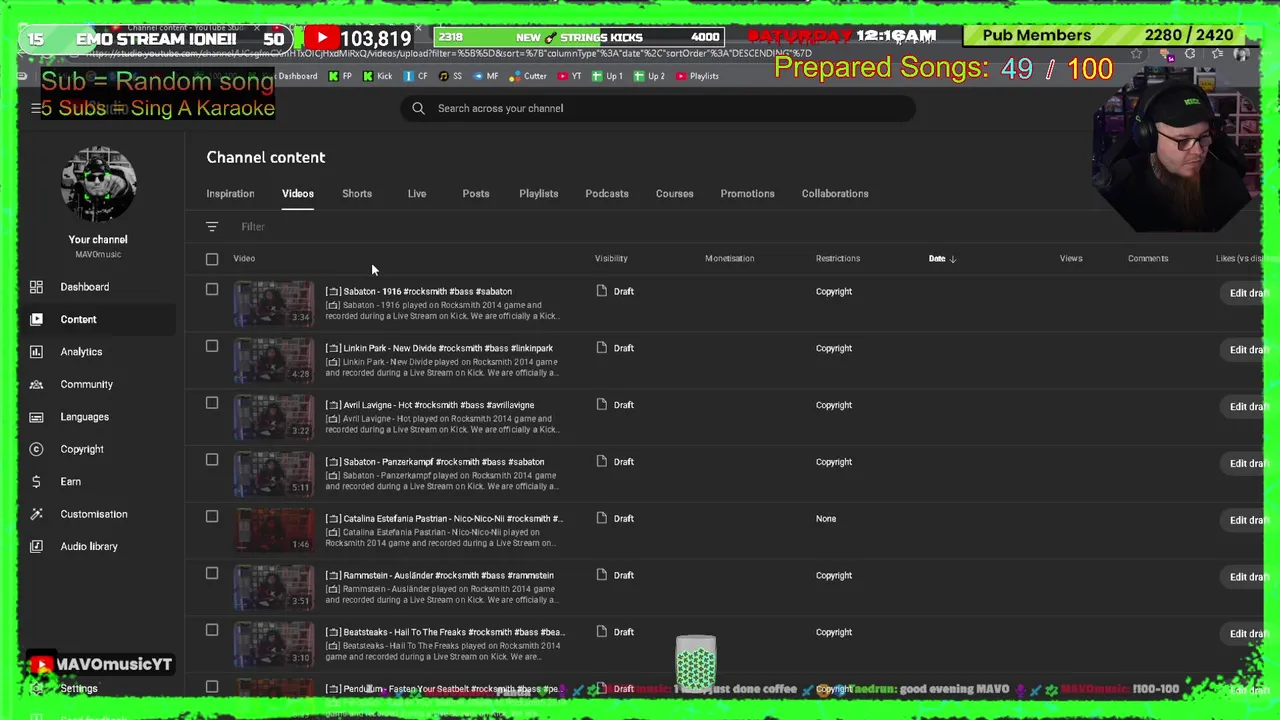Open the FP bookmark
Image resolution: width=1280 pixels, height=720 pixels.
[341, 76]
